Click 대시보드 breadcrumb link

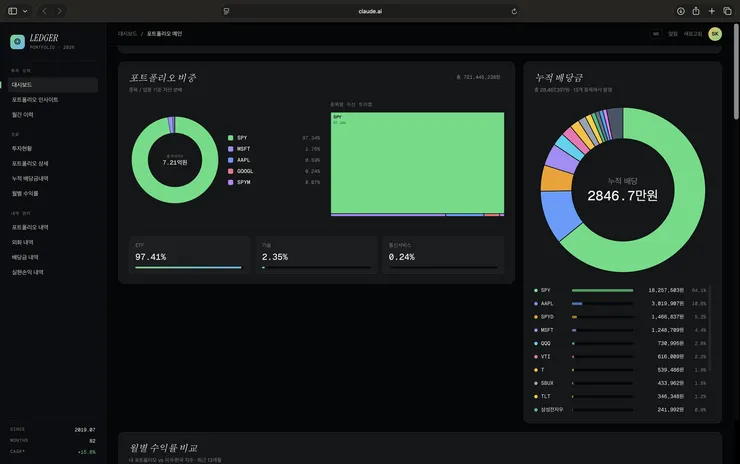pyautogui.click(x=127, y=34)
